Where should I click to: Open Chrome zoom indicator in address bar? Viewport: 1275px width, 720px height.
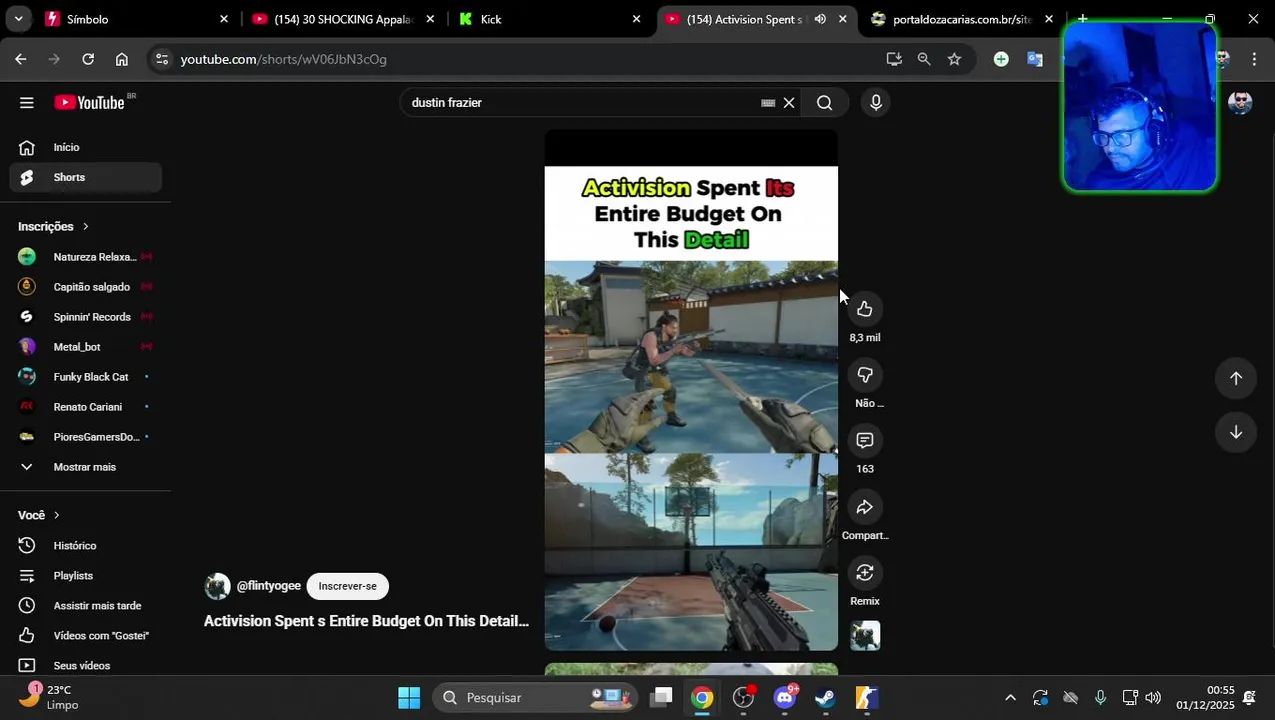[x=924, y=59]
